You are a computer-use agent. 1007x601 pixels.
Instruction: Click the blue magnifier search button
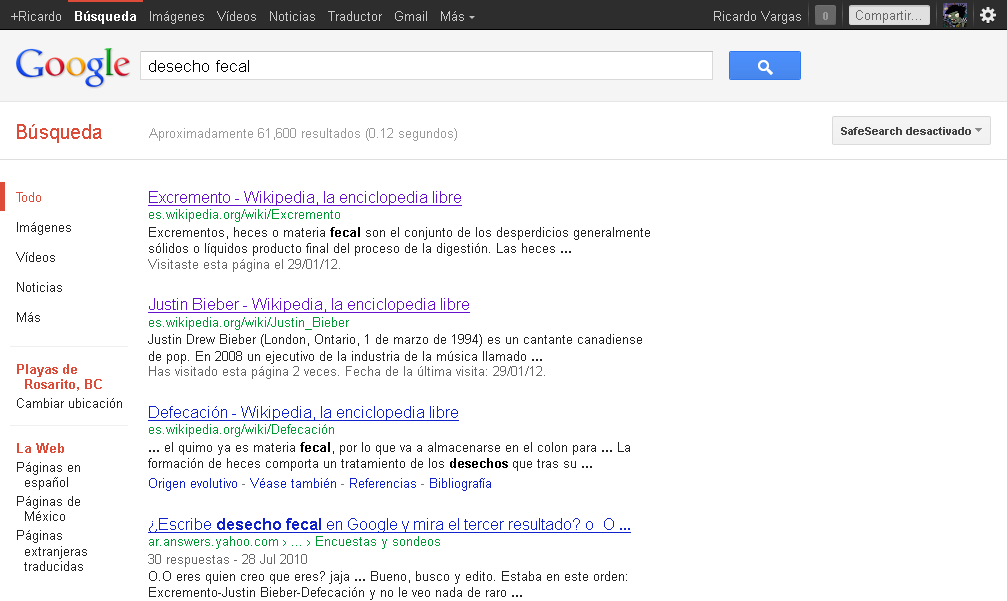click(764, 65)
